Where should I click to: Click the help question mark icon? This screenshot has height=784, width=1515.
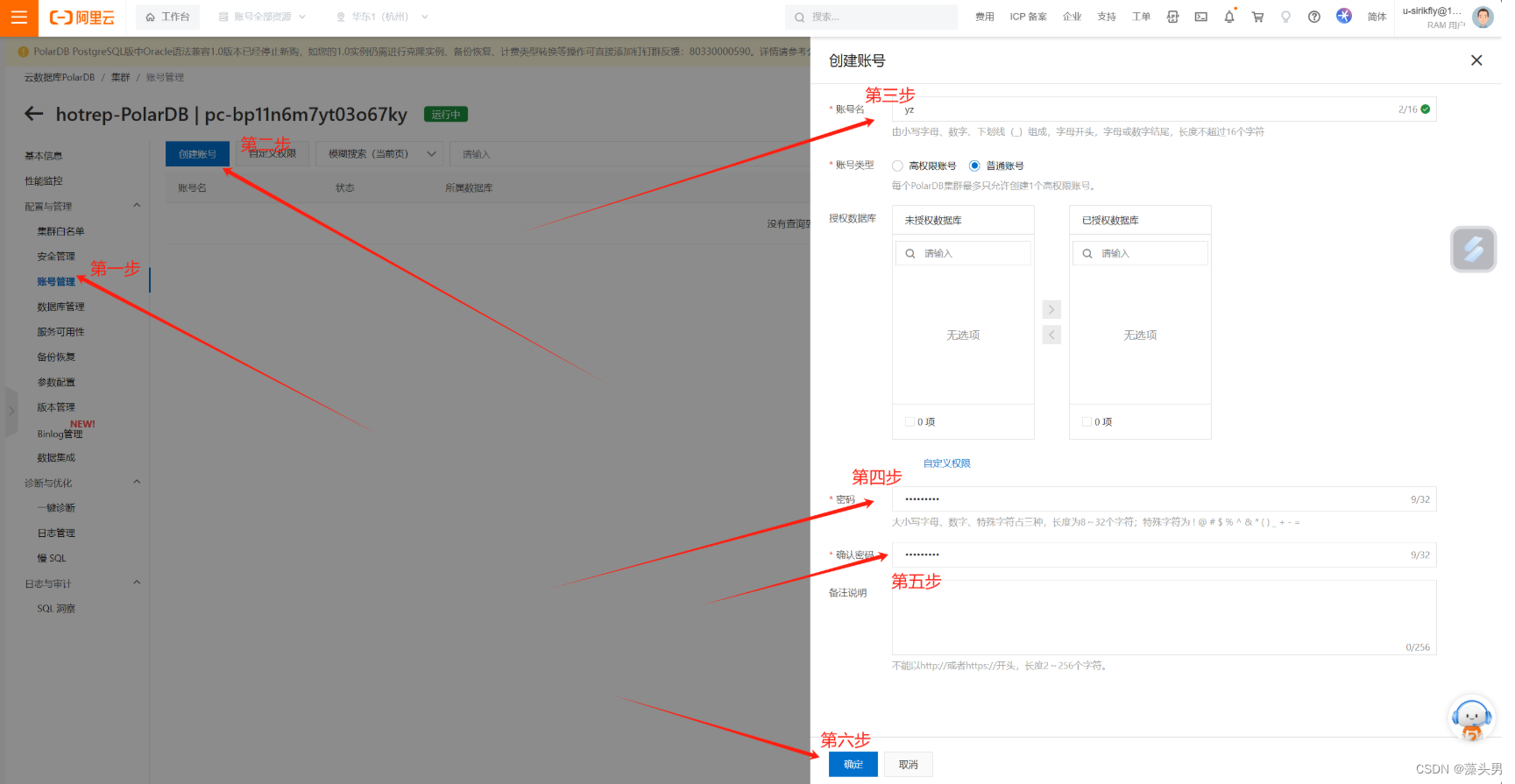click(1314, 17)
